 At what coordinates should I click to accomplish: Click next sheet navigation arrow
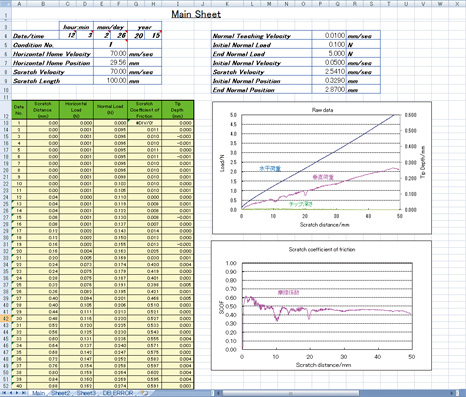(17, 393)
